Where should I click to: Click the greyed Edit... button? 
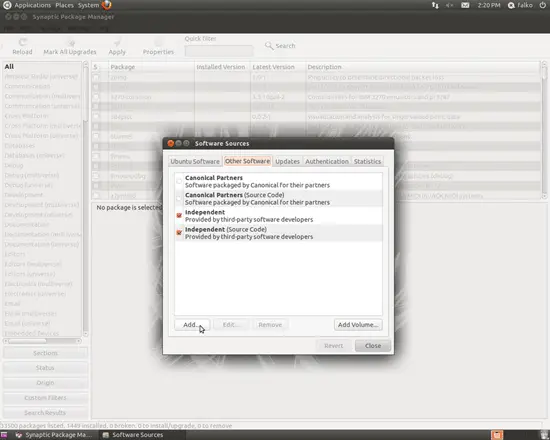point(232,325)
